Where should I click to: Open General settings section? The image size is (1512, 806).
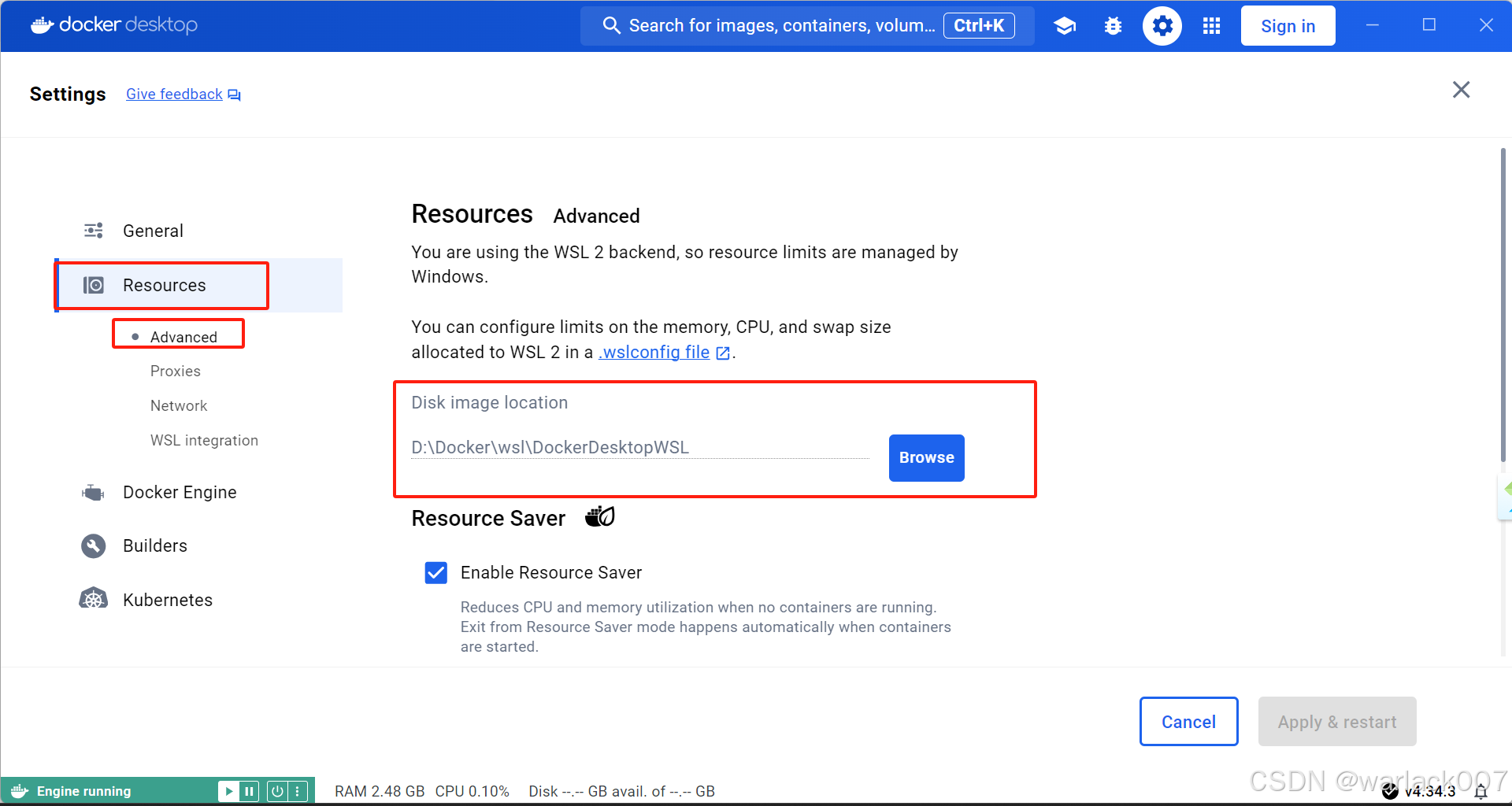pyautogui.click(x=199, y=231)
